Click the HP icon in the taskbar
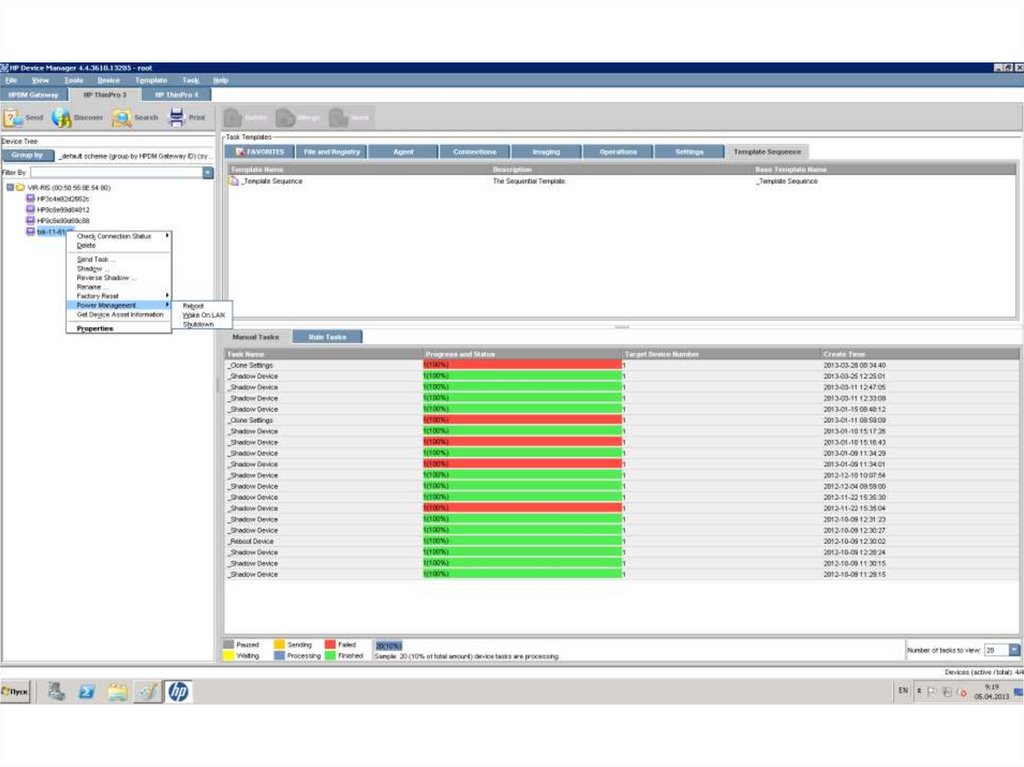The image size is (1024, 767). (178, 691)
